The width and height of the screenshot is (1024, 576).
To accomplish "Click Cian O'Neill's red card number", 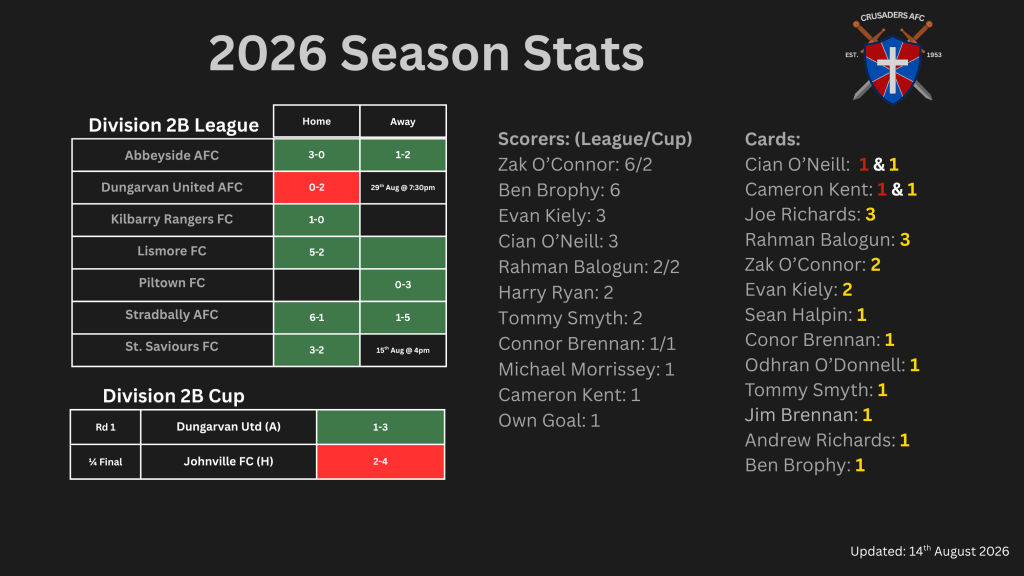I will click(x=863, y=165).
